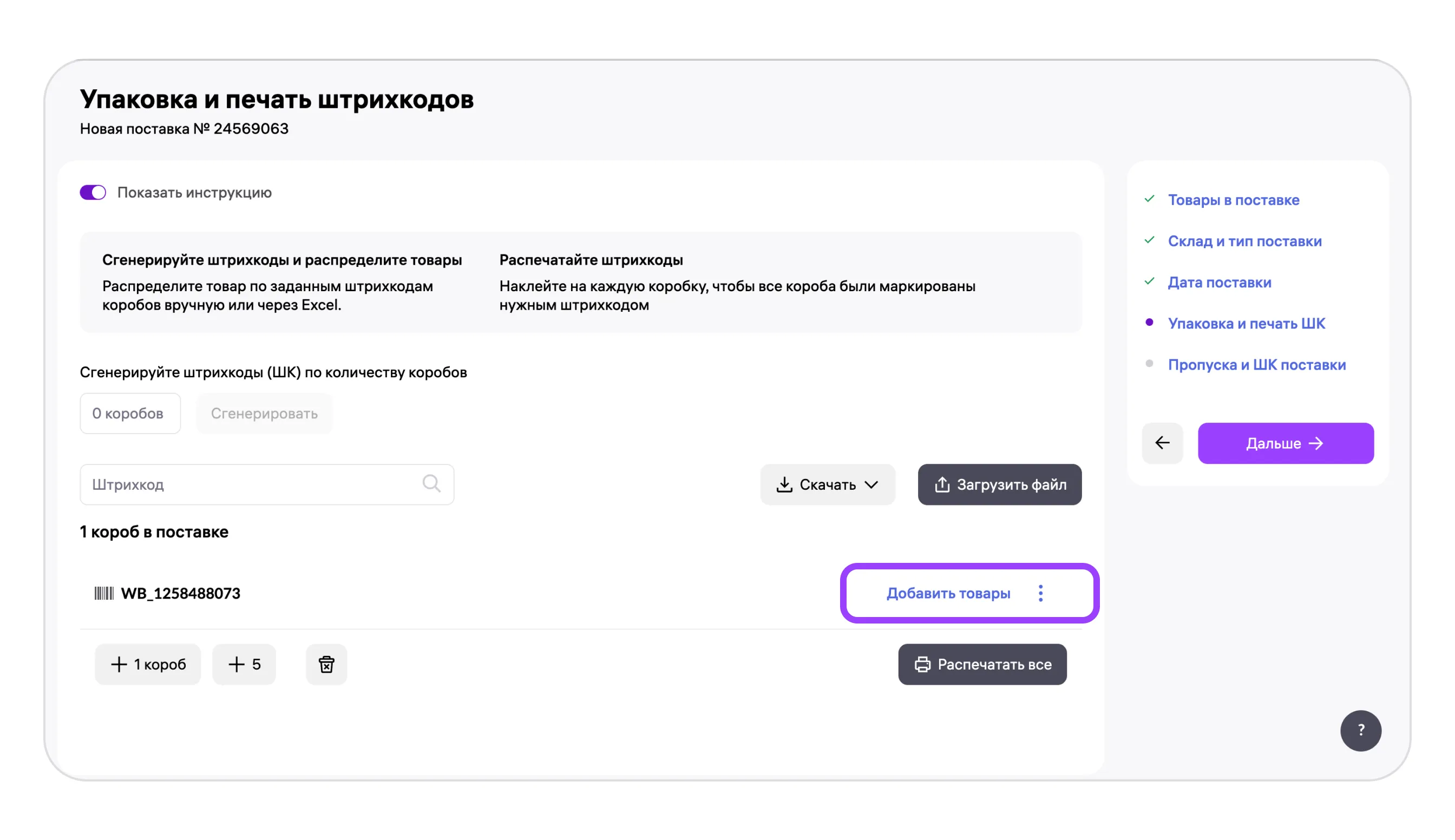Open the "Пропуска и ШК поставки" step

click(1256, 365)
